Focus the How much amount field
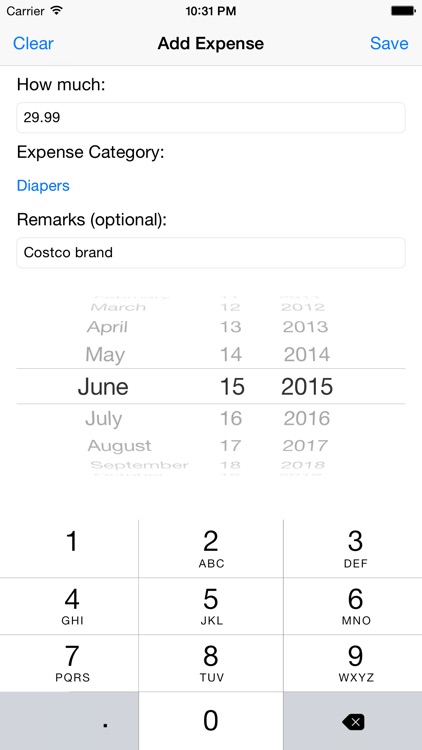This screenshot has height=750, width=422. [211, 117]
